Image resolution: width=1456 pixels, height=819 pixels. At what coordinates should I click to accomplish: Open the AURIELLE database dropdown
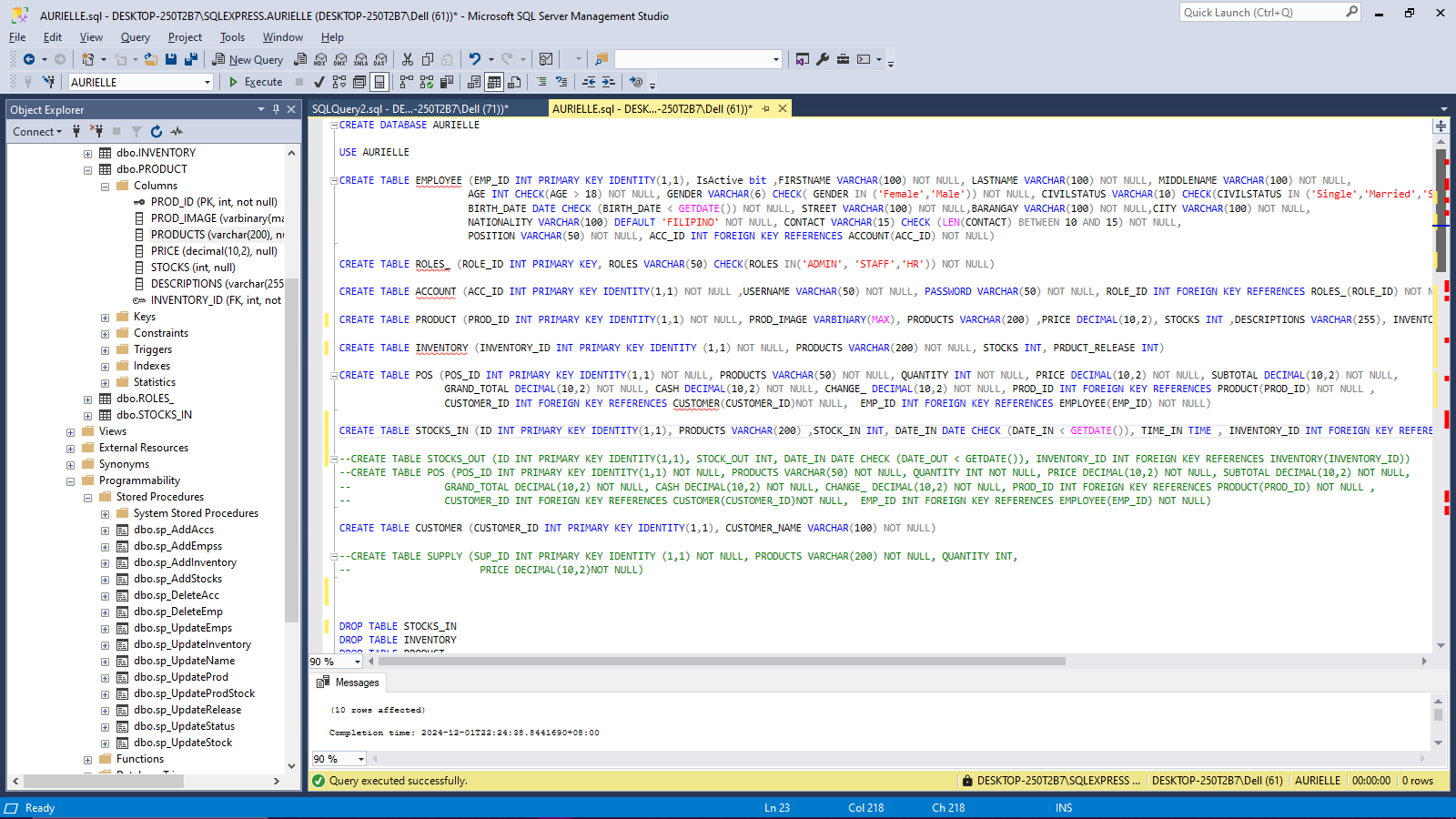pyautogui.click(x=207, y=83)
